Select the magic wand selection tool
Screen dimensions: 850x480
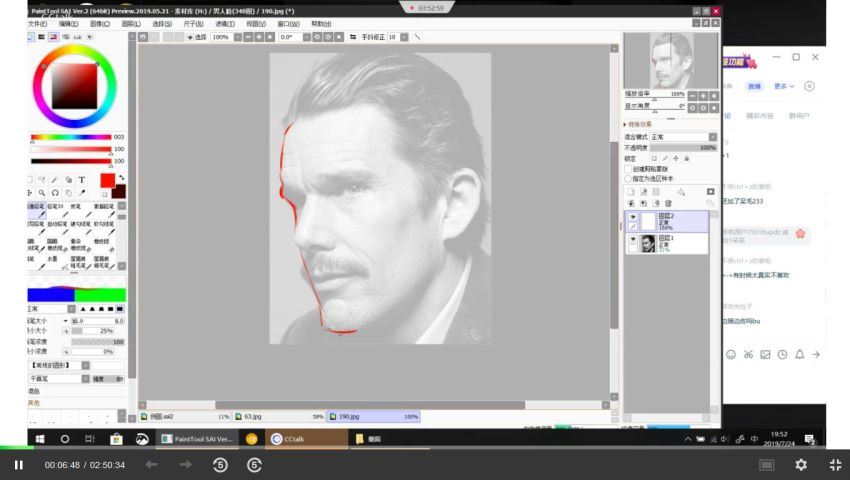pos(55,180)
